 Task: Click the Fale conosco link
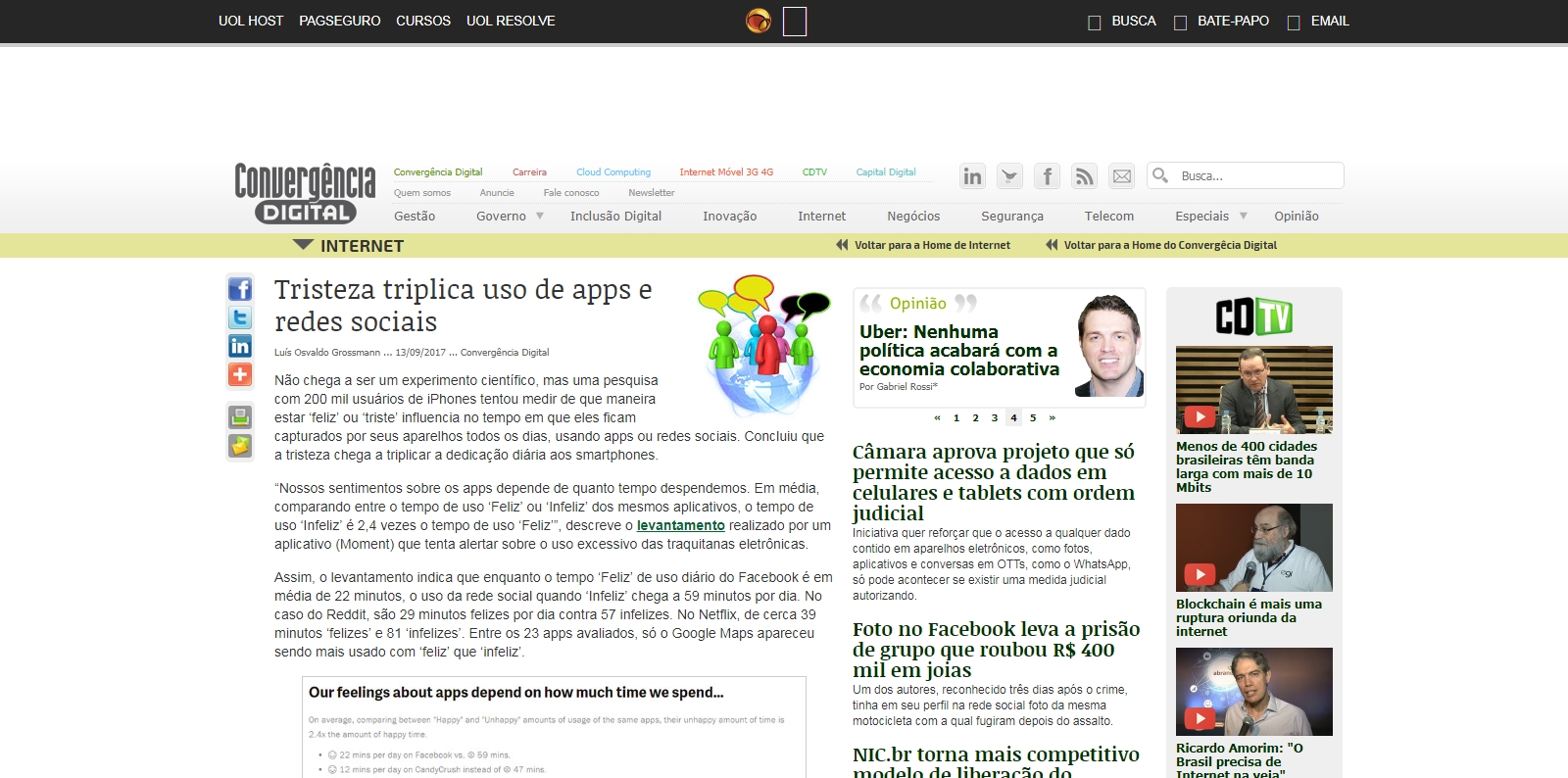(571, 193)
